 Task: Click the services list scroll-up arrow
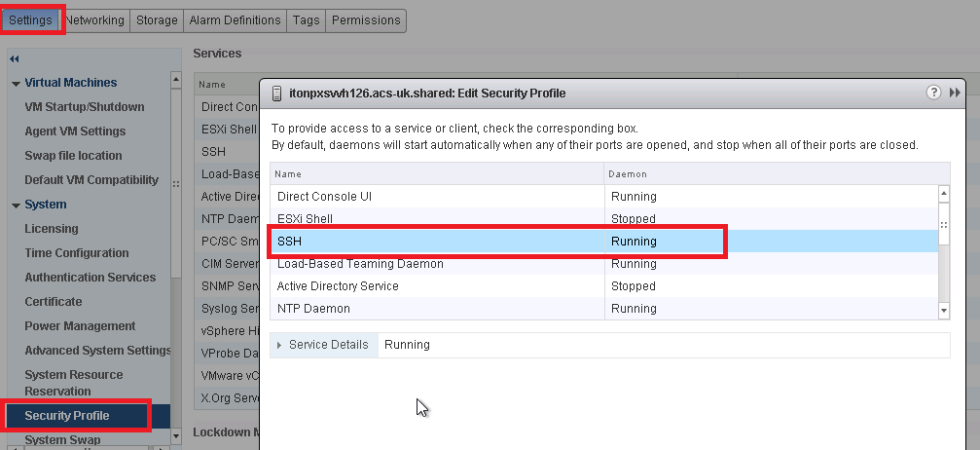click(944, 193)
